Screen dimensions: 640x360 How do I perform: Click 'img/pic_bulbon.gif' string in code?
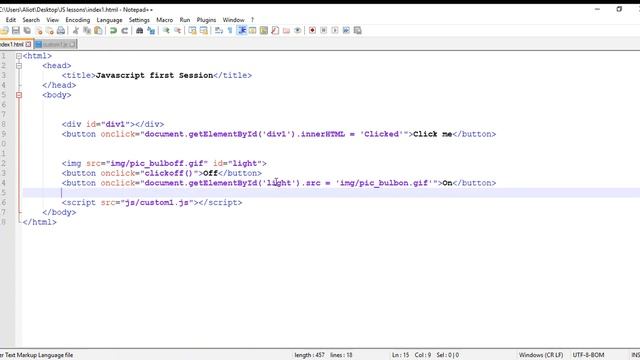[x=384, y=183]
